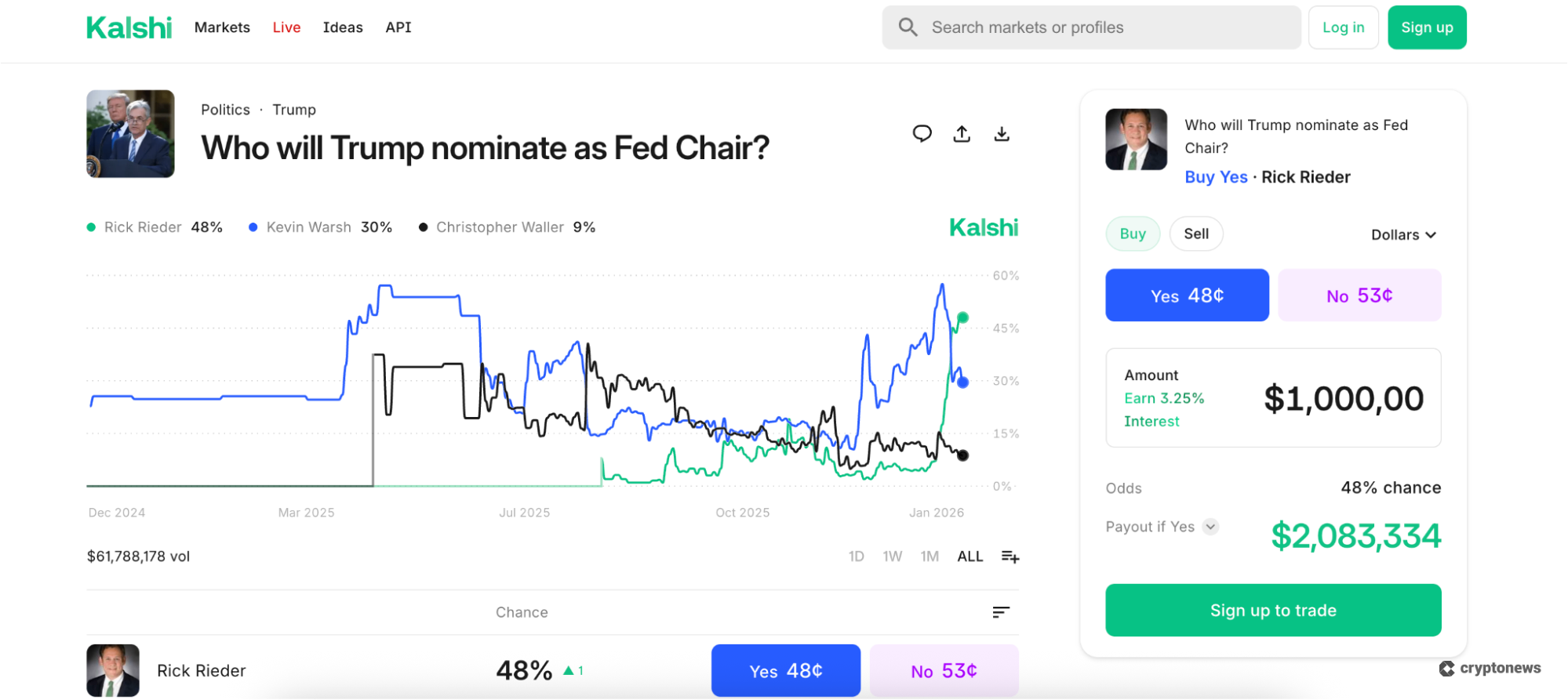
Task: Open the comment icon above the chart
Action: coord(922,133)
